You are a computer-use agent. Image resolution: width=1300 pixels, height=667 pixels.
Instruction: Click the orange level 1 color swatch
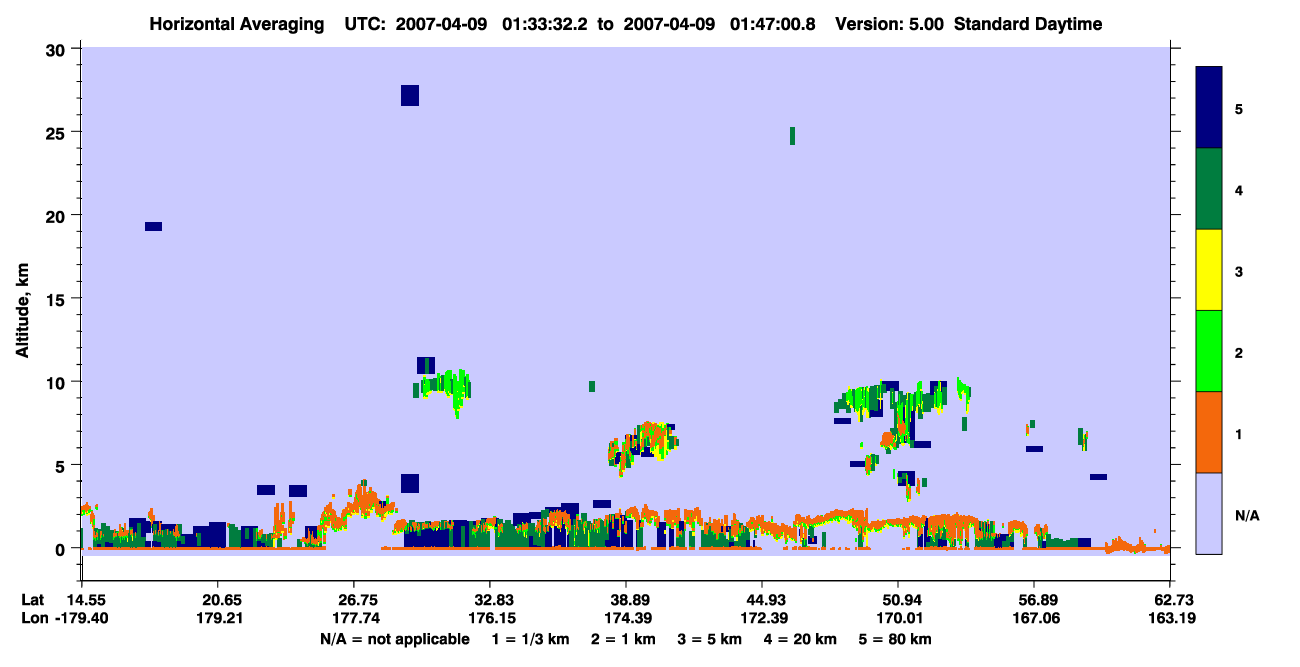tap(1209, 432)
